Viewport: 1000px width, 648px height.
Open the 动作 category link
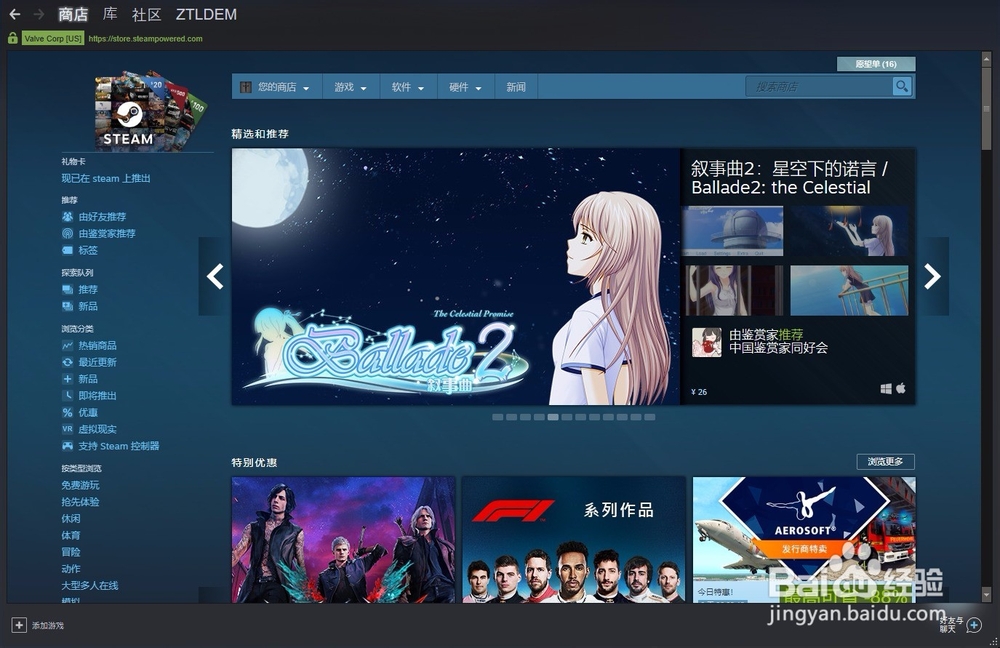71,568
